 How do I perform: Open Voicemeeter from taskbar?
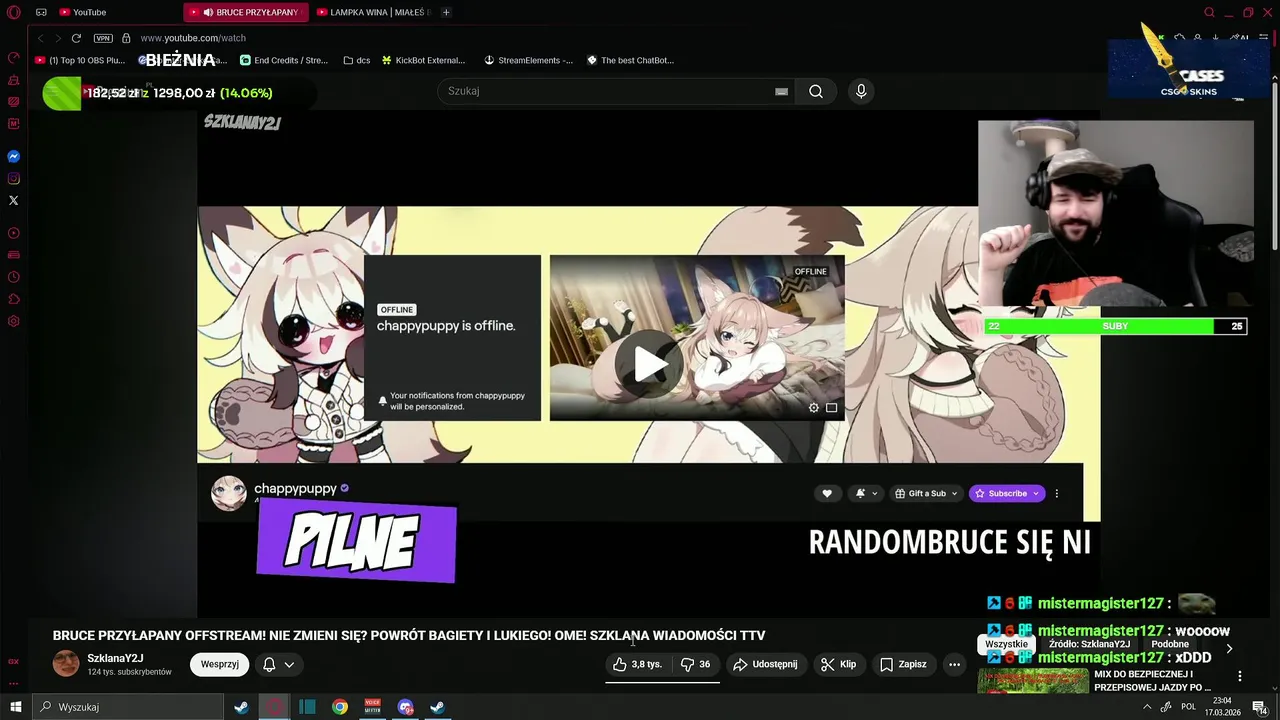click(373, 707)
